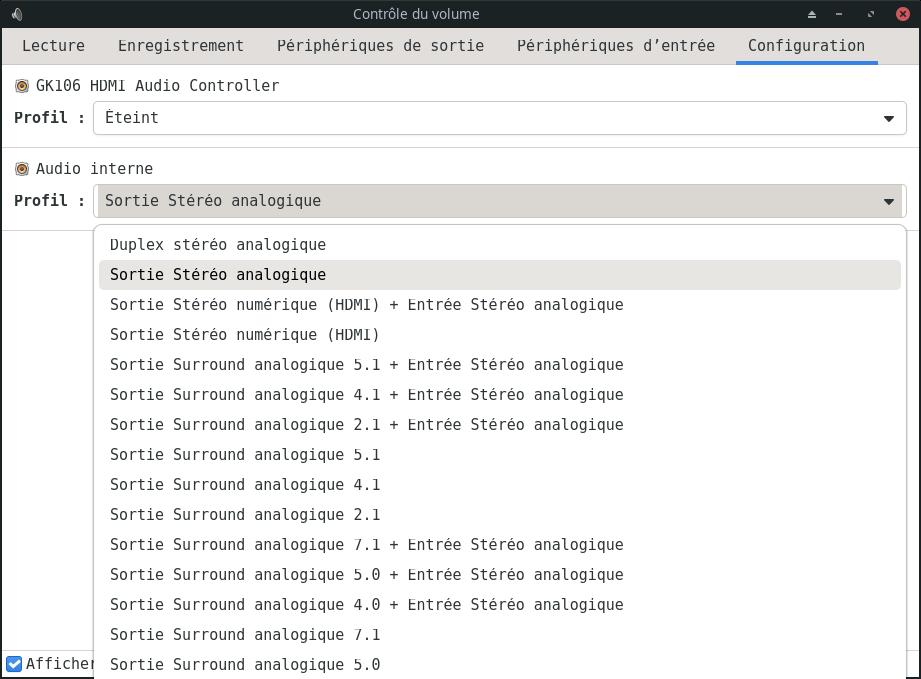Select Surround analogique 2.1 + Entrée Stéréo analogique
The width and height of the screenshot is (921, 679).
tap(500, 425)
